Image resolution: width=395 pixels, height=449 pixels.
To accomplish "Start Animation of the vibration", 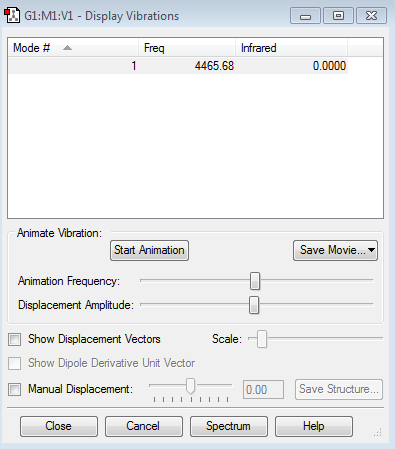I will click(149, 250).
